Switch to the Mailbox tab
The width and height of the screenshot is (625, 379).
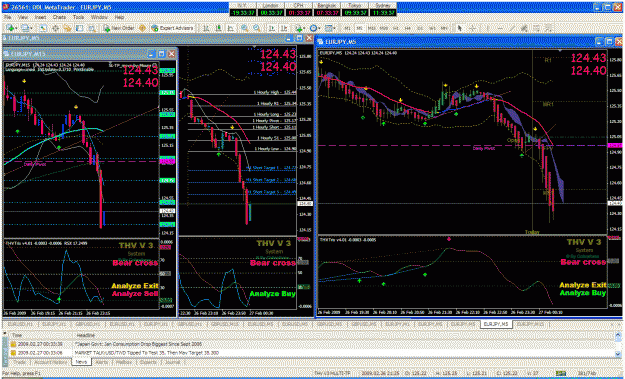[124, 362]
